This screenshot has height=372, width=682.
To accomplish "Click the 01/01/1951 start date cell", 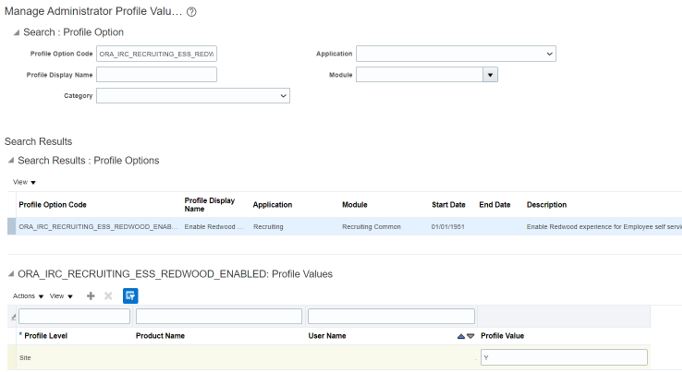I will click(x=448, y=227).
